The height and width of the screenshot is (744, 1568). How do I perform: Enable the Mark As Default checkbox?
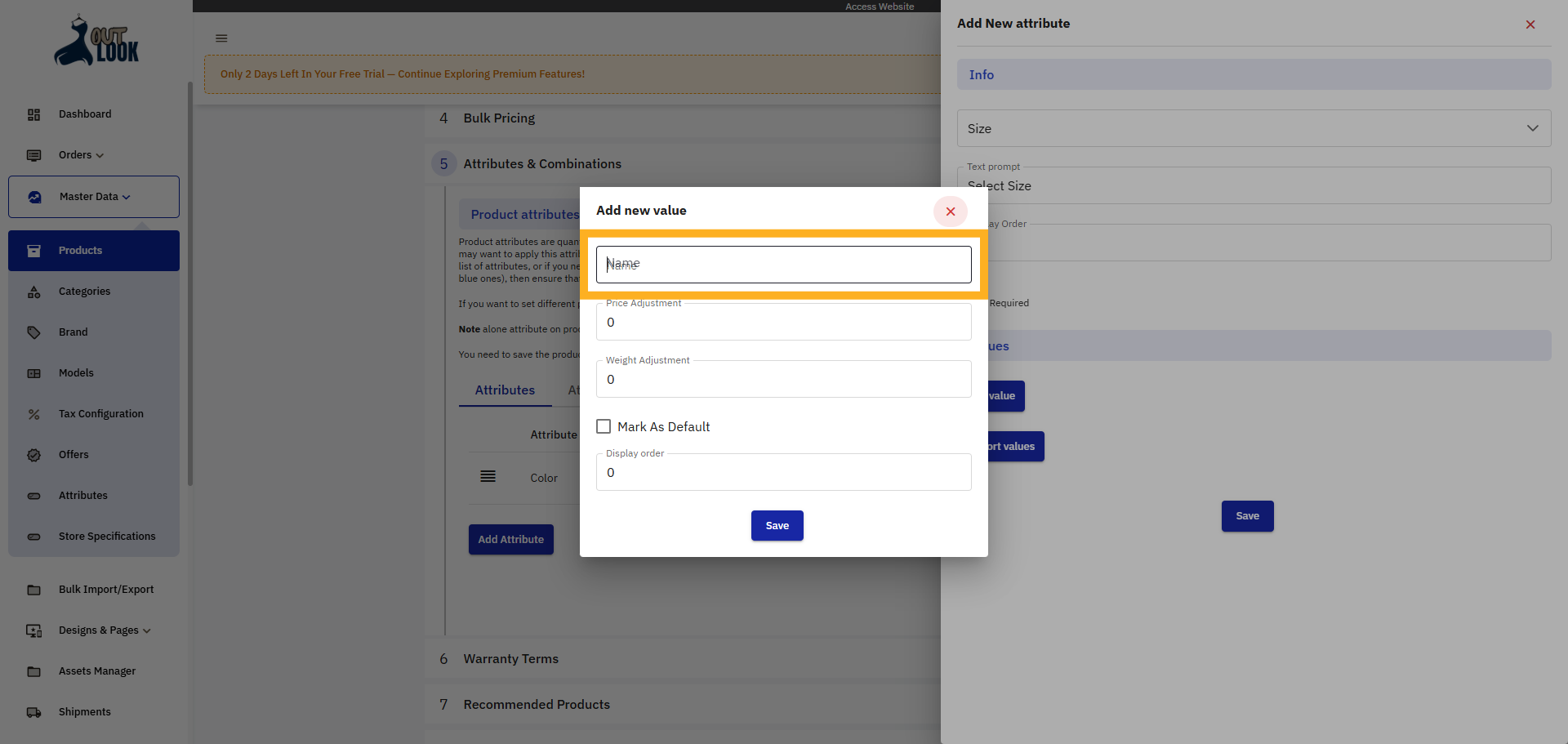pyautogui.click(x=604, y=425)
